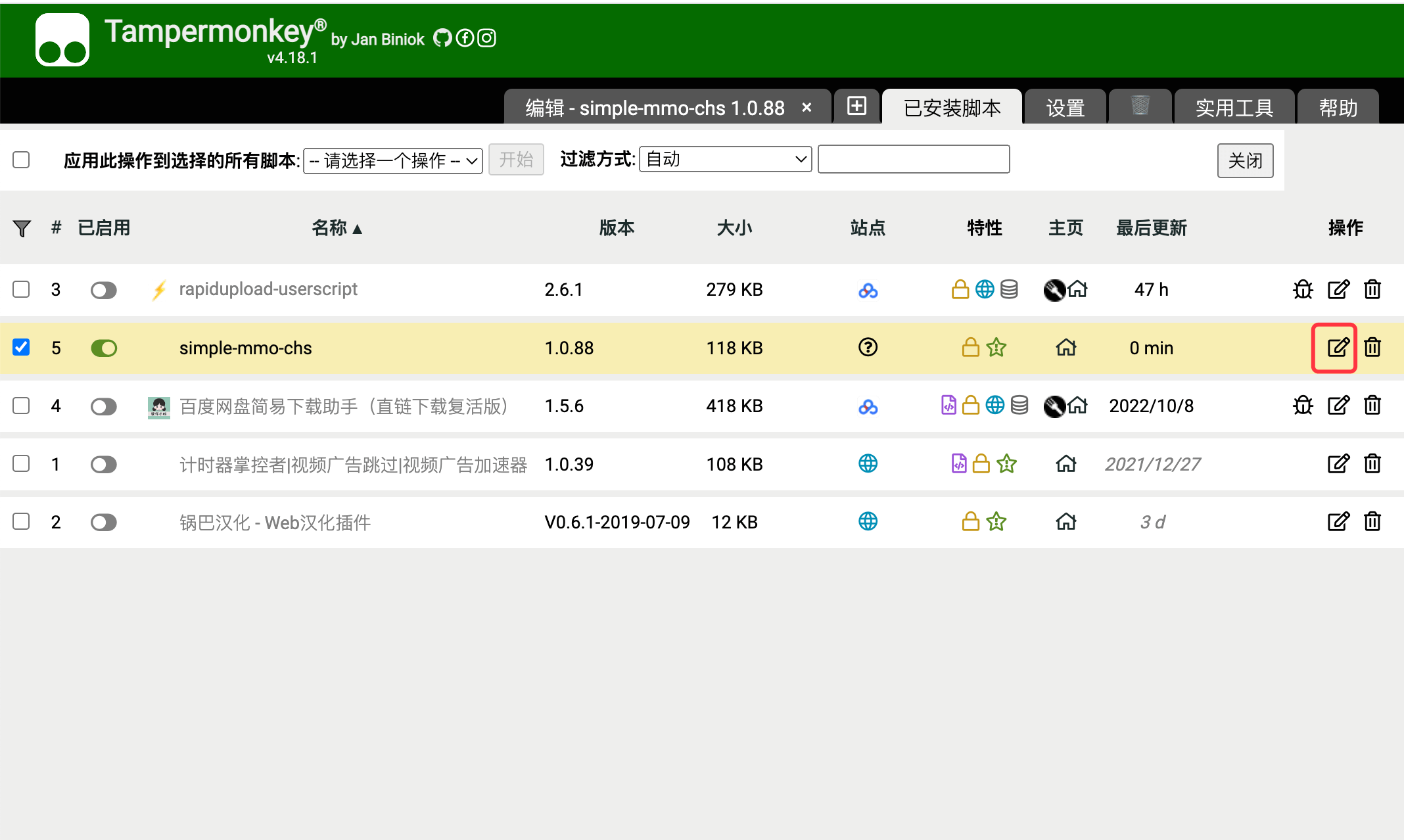Sort by the 已启用 column header
This screenshot has height=840, width=1404.
(x=104, y=228)
